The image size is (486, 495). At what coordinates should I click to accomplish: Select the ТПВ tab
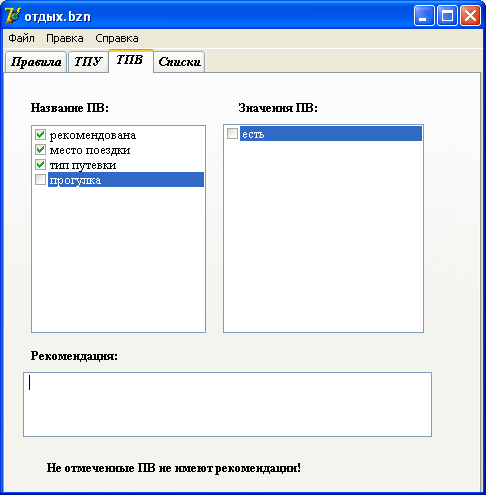click(130, 60)
